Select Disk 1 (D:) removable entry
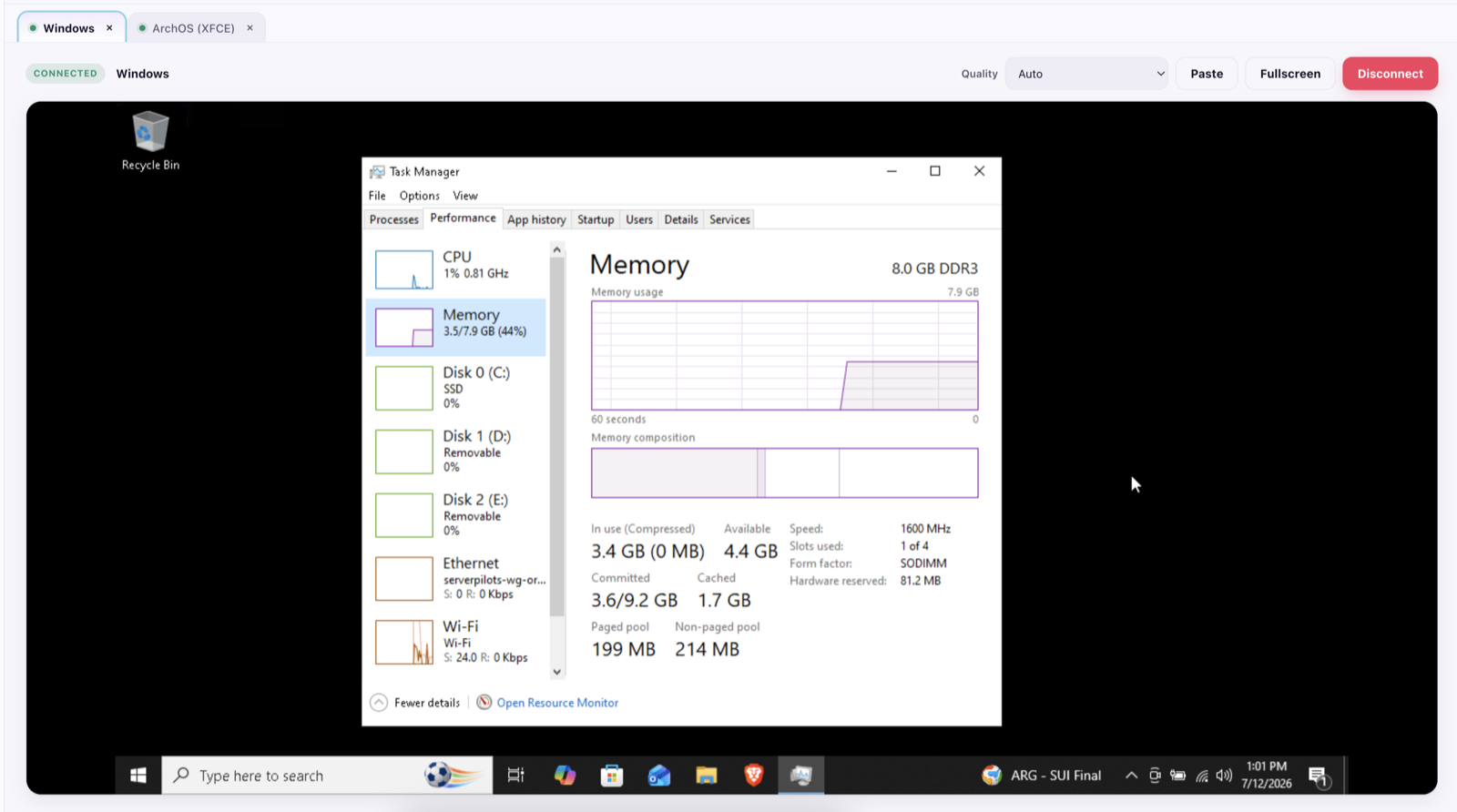Viewport: 1457px width, 812px height. pos(456,451)
